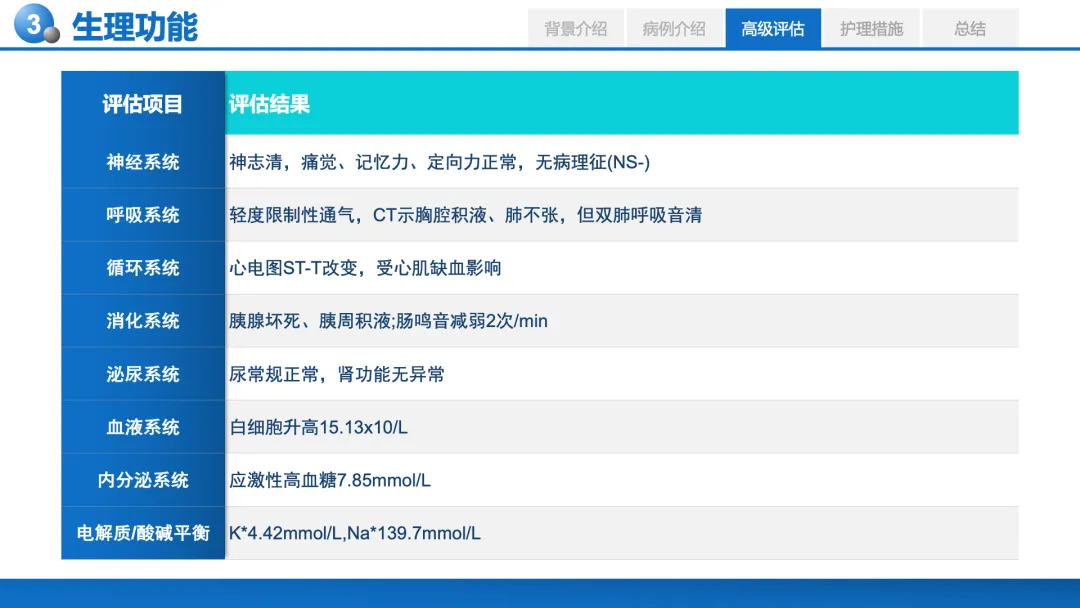Image resolution: width=1080 pixels, height=608 pixels.
Task: Select the text 胰腺坏死、胰周积液;肠鸣音减弱2次/min
Action: (388, 321)
